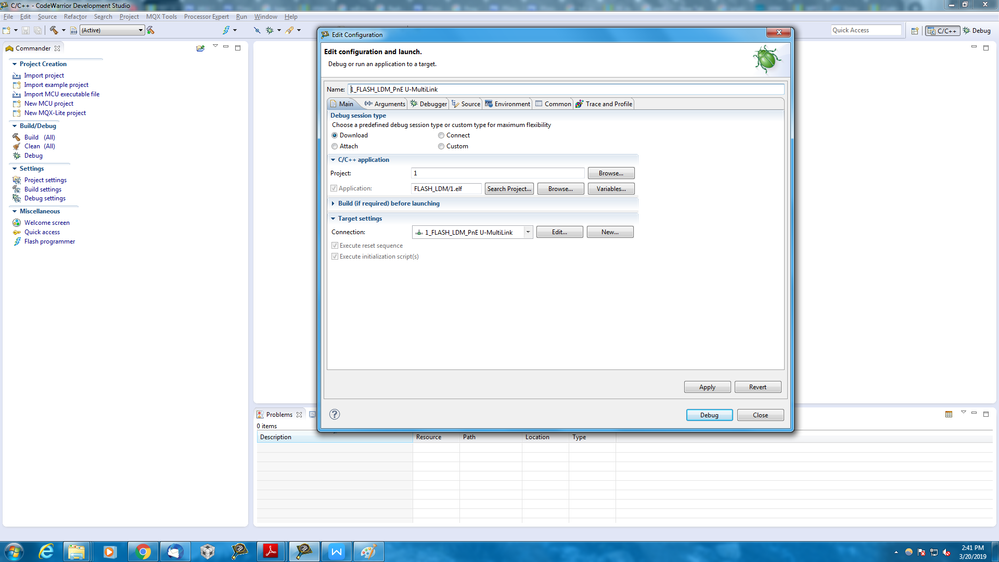Click Clean (All) in Commander
This screenshot has height=562, width=999.
tap(40, 146)
